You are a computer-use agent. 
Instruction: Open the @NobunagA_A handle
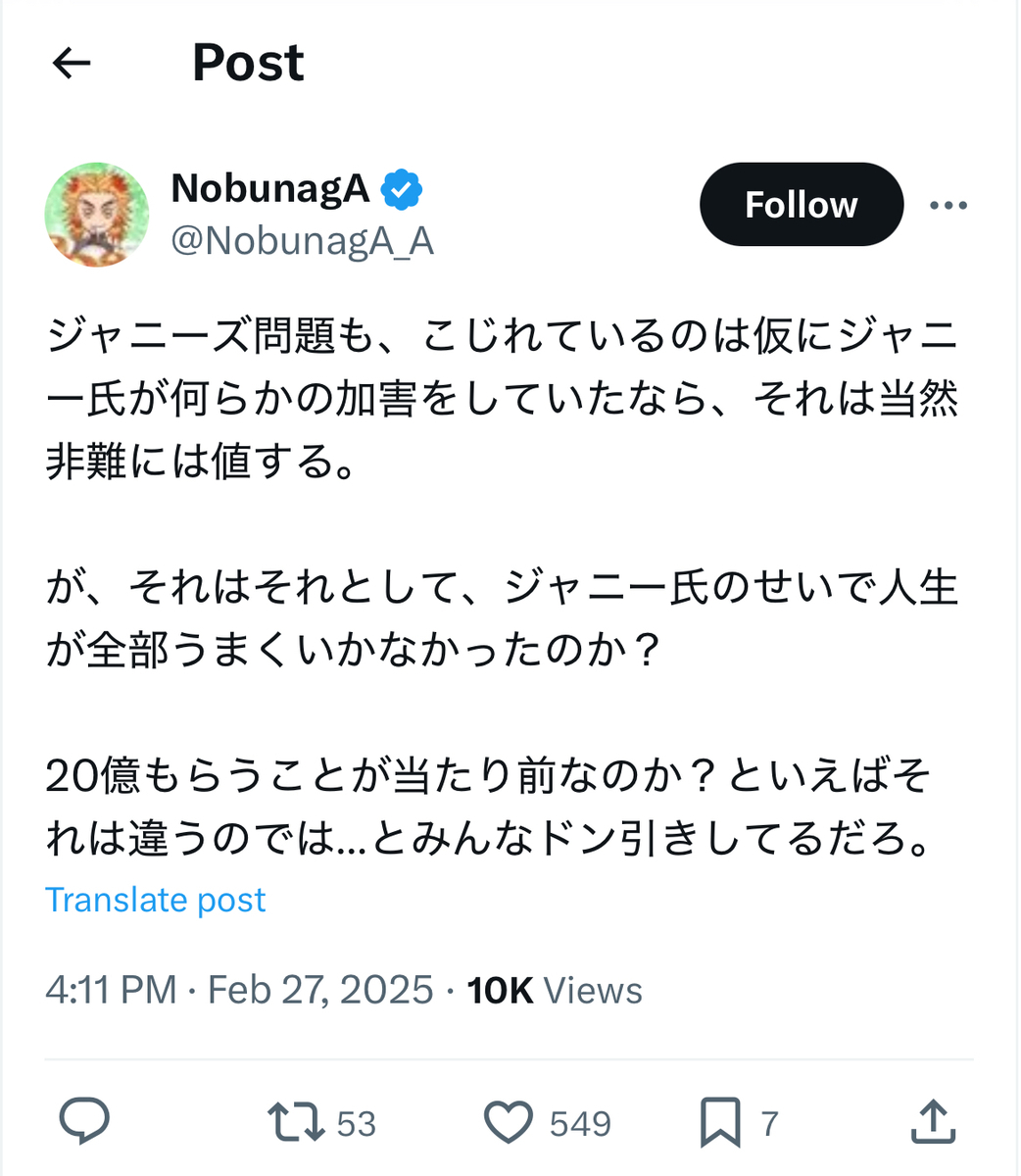pos(303,241)
